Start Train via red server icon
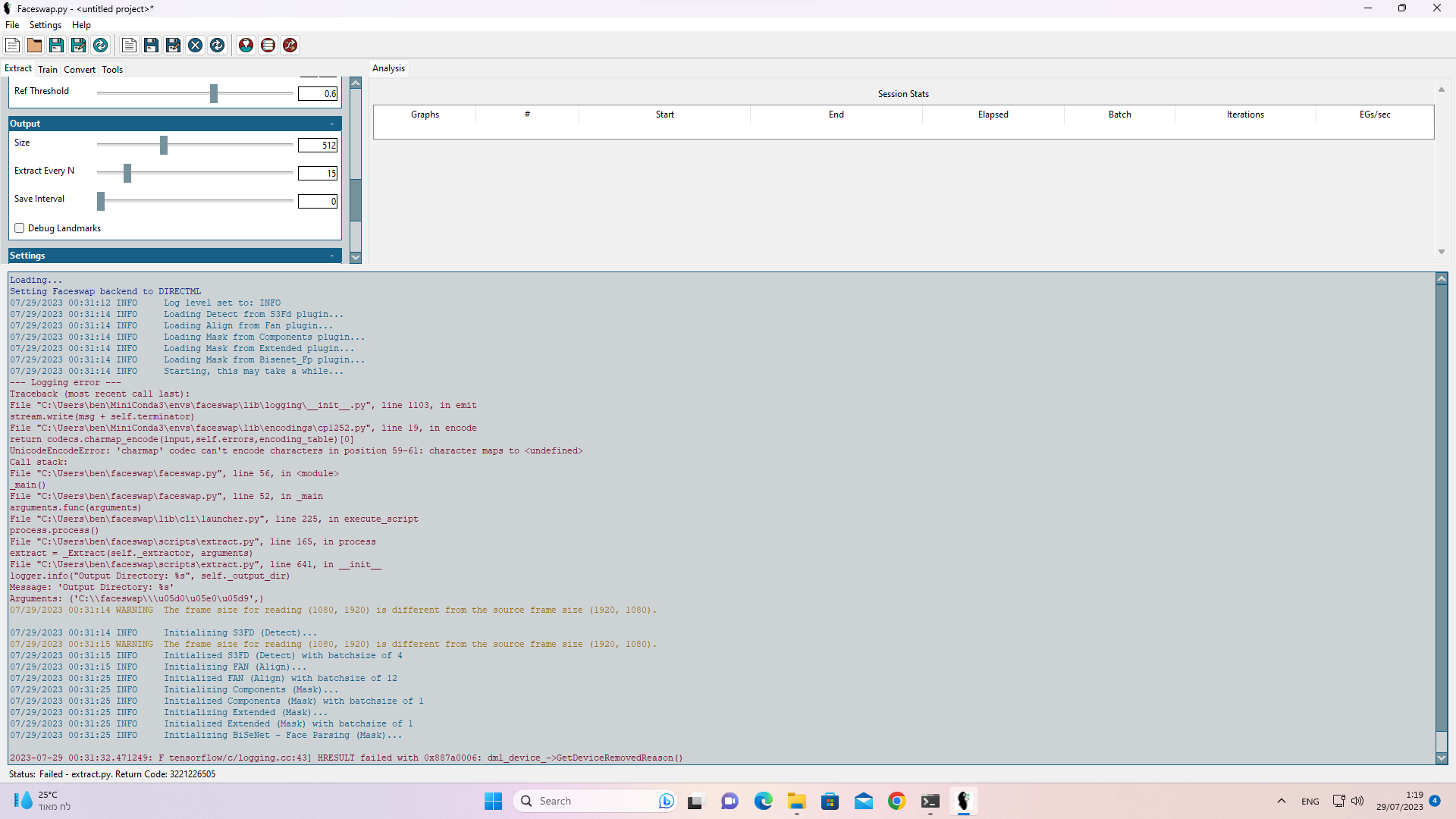1456x819 pixels. [268, 45]
